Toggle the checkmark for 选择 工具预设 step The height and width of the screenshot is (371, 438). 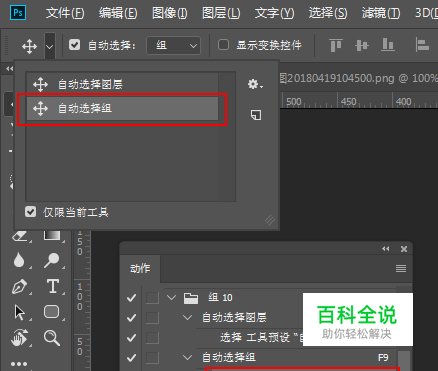coord(131,338)
